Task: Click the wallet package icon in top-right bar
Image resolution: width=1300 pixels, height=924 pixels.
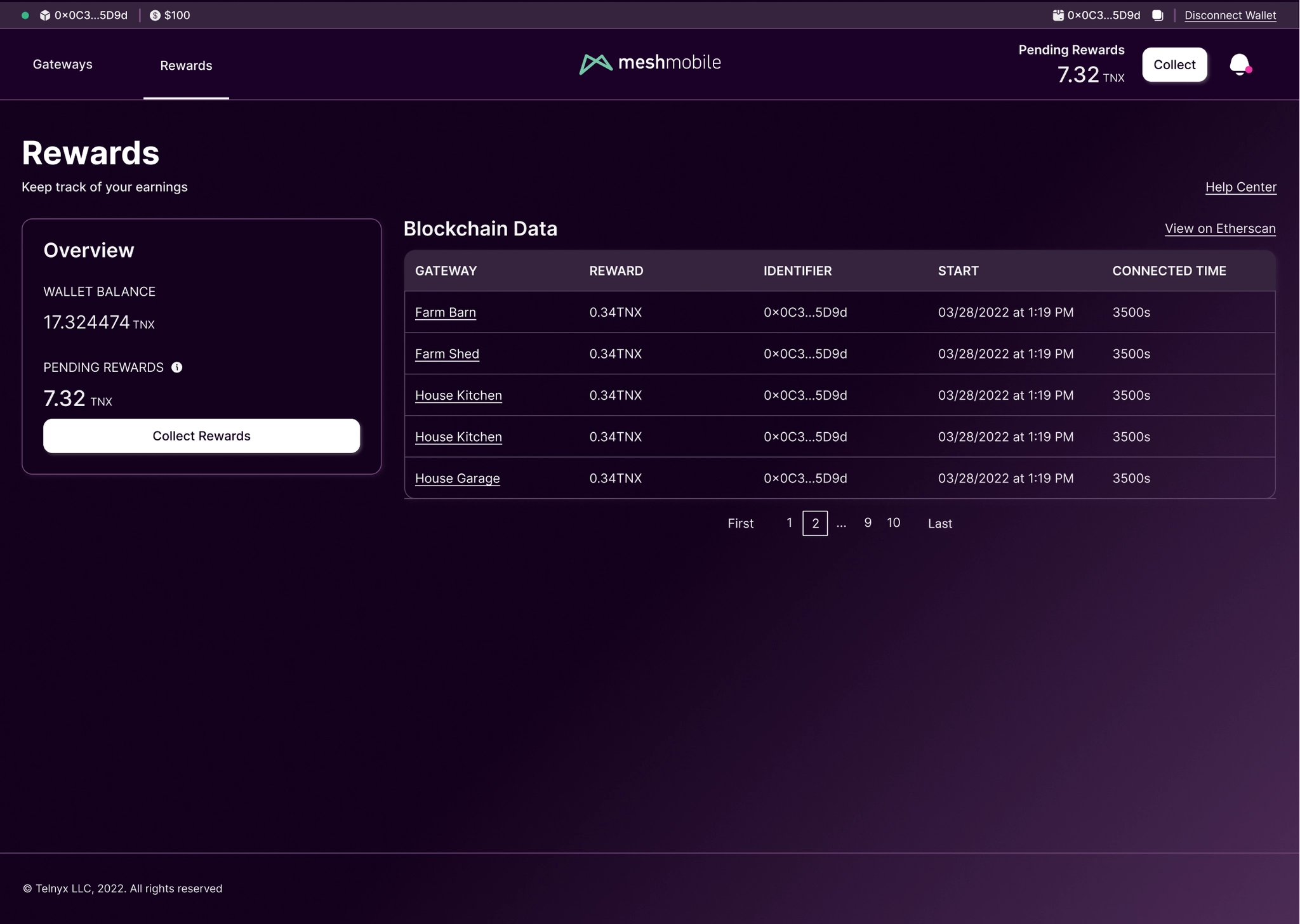Action: (1057, 15)
